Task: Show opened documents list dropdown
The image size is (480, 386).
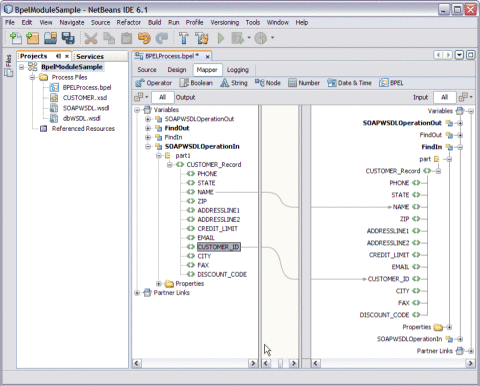Action: point(459,55)
